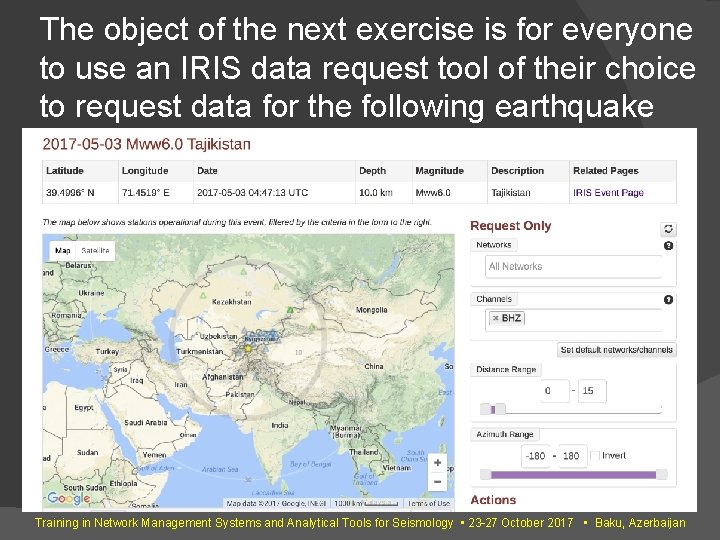Remove the BHZ channel tag
720x540 pixels.
point(495,318)
